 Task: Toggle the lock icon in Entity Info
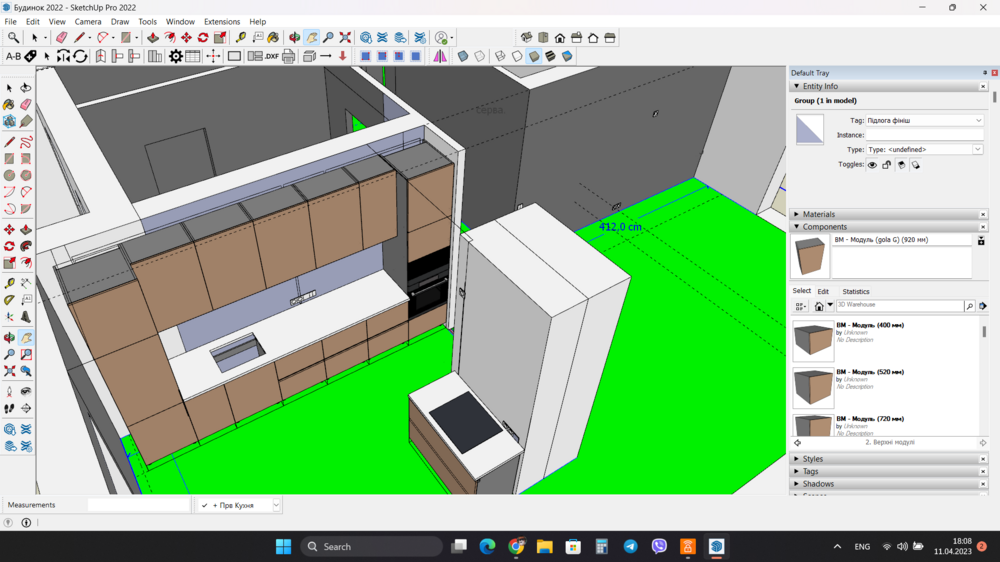(886, 165)
